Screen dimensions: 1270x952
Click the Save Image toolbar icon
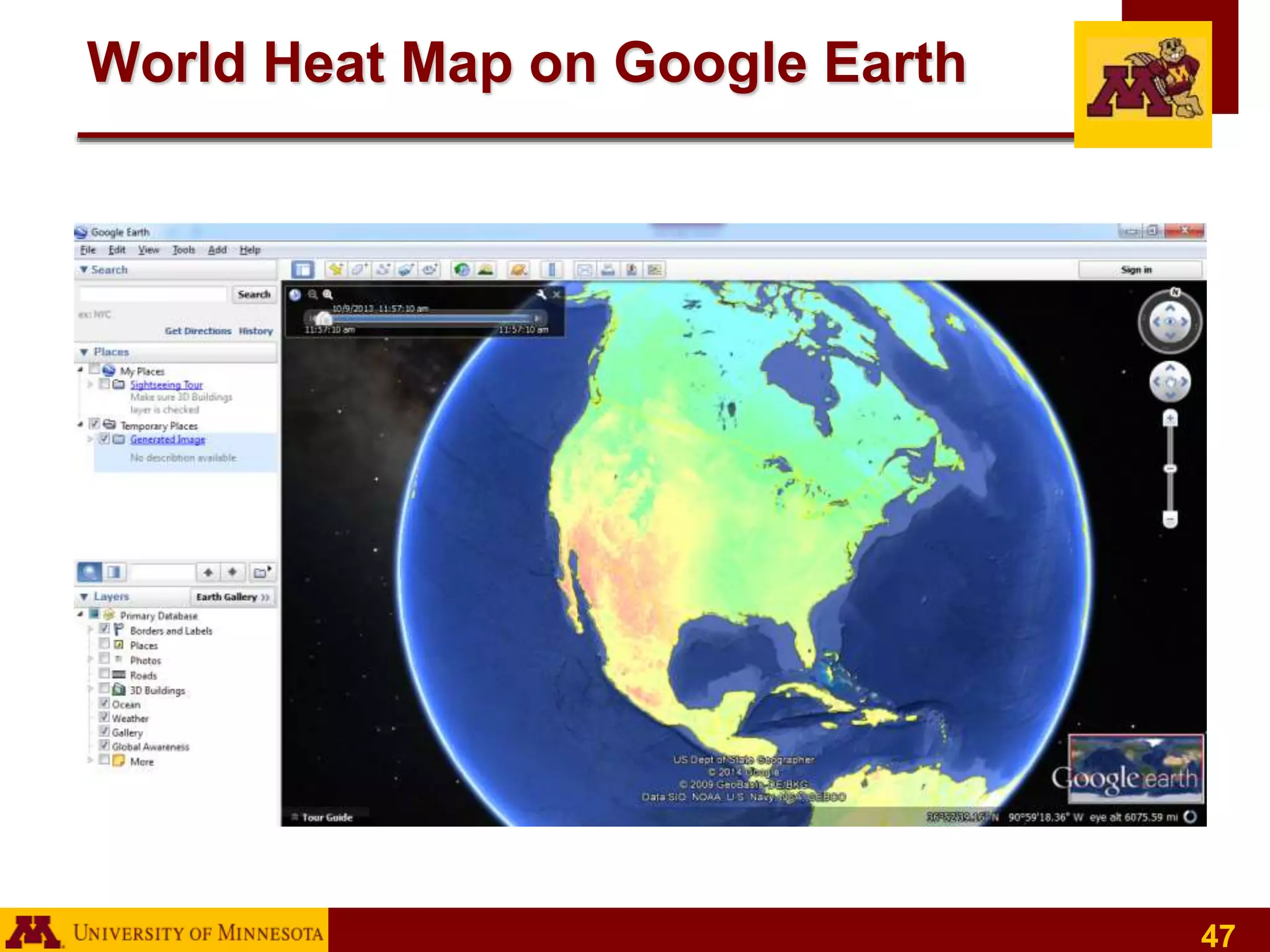click(631, 270)
